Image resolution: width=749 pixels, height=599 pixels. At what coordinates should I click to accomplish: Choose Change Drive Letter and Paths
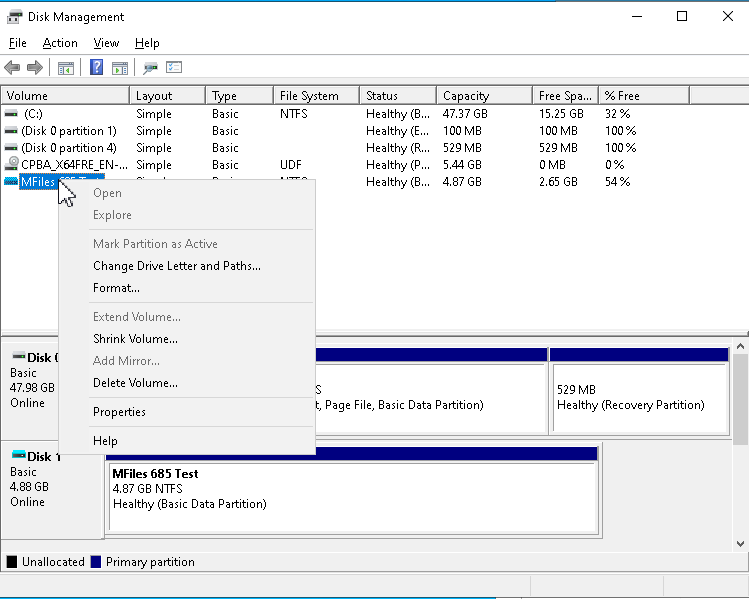pyautogui.click(x=177, y=266)
